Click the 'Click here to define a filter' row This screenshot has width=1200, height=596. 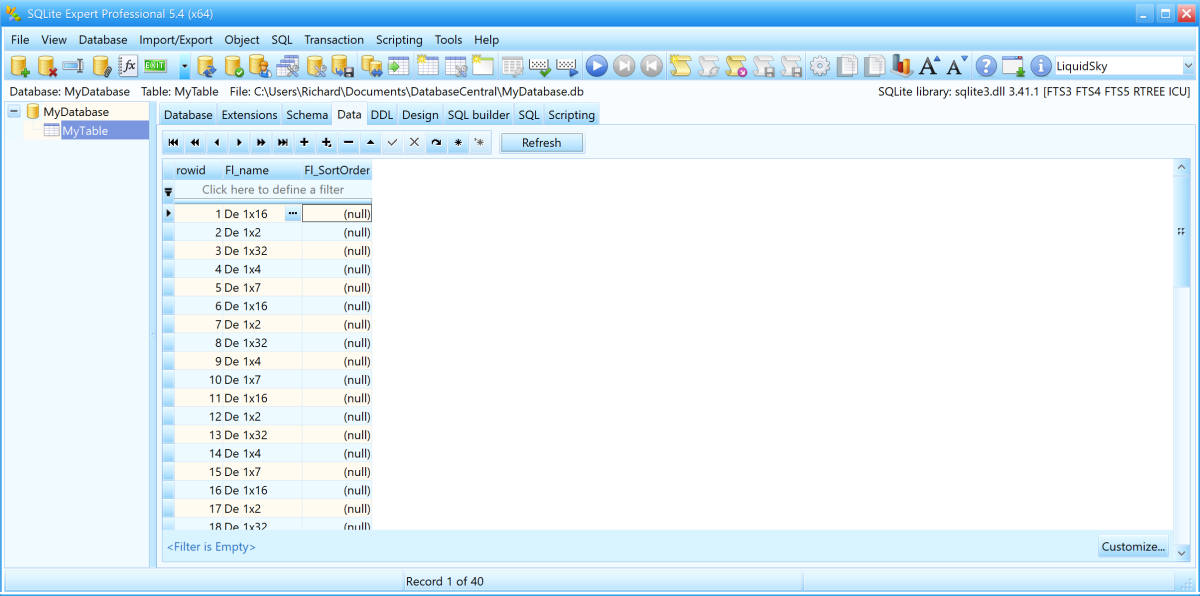(273, 190)
